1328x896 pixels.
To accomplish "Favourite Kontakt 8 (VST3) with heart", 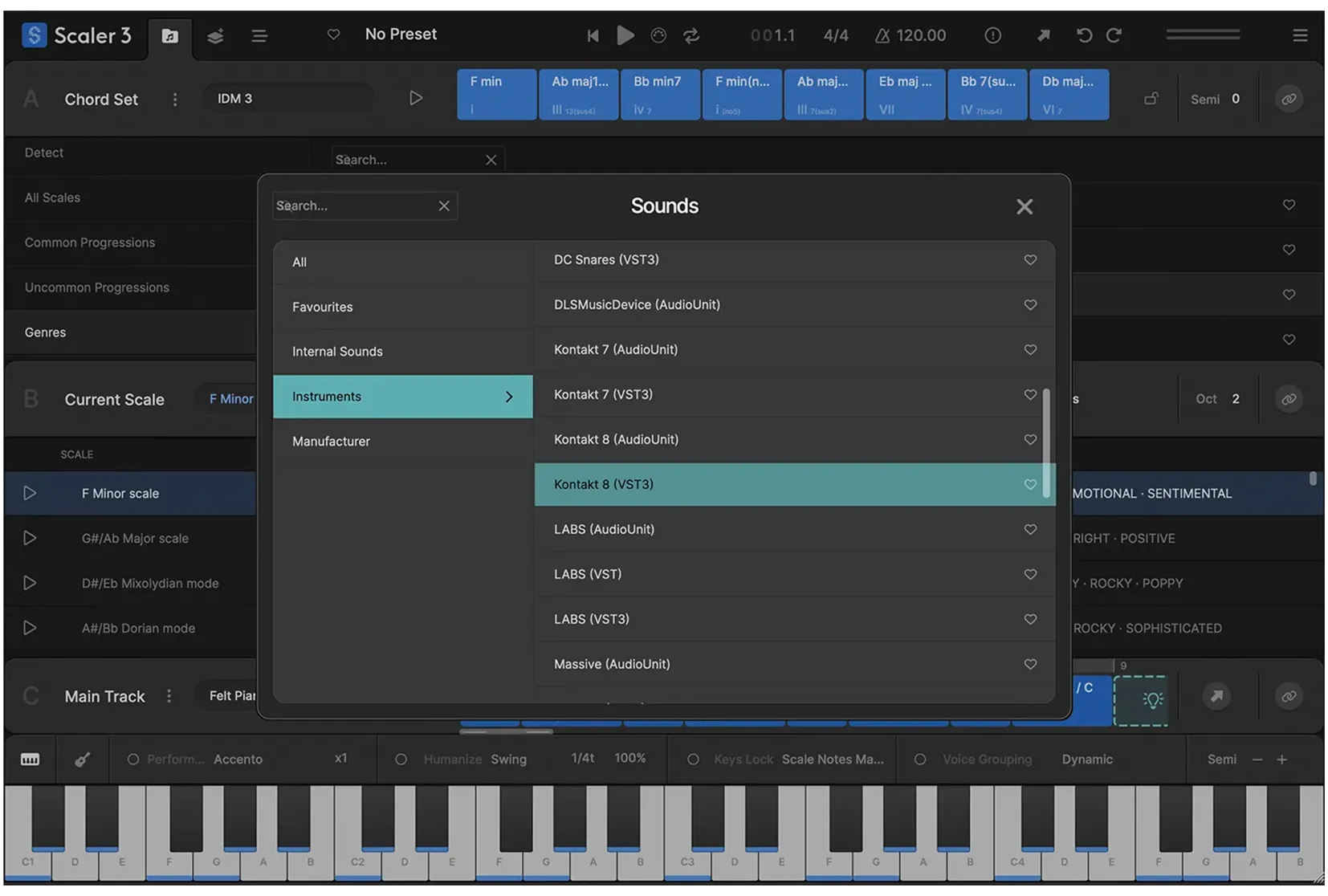I will point(1030,484).
